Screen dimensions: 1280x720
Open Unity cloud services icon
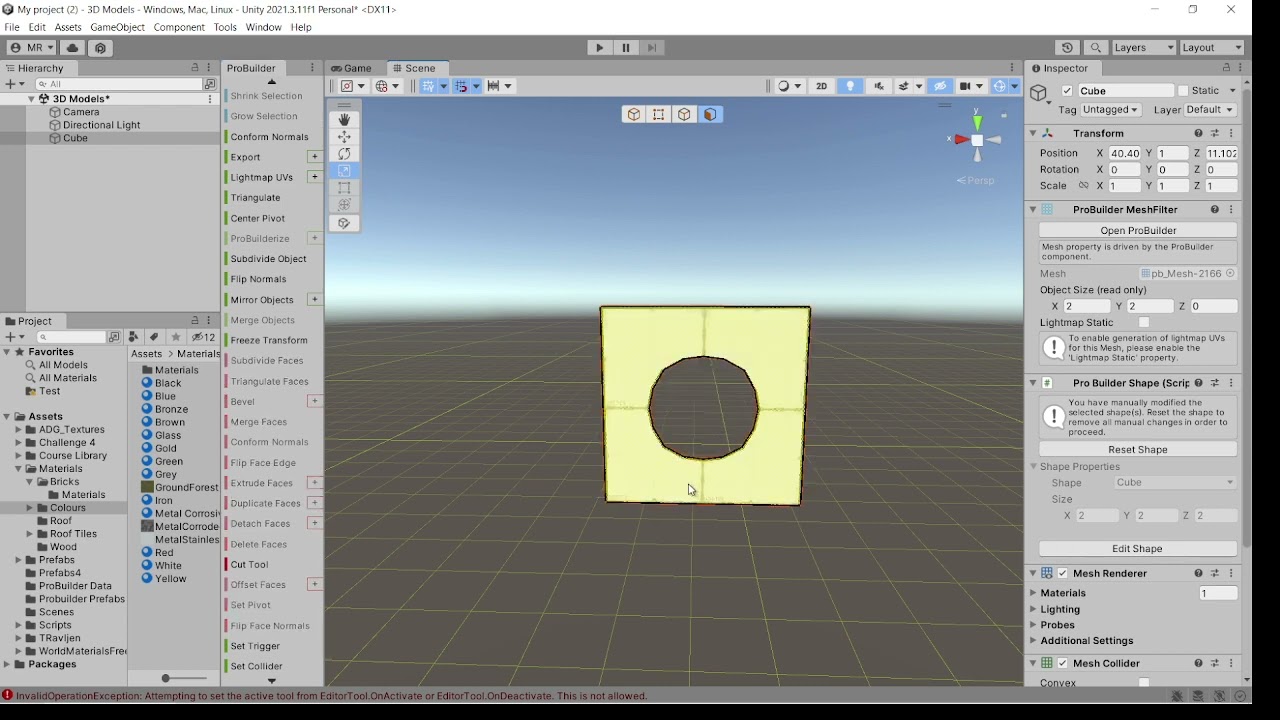click(x=72, y=47)
